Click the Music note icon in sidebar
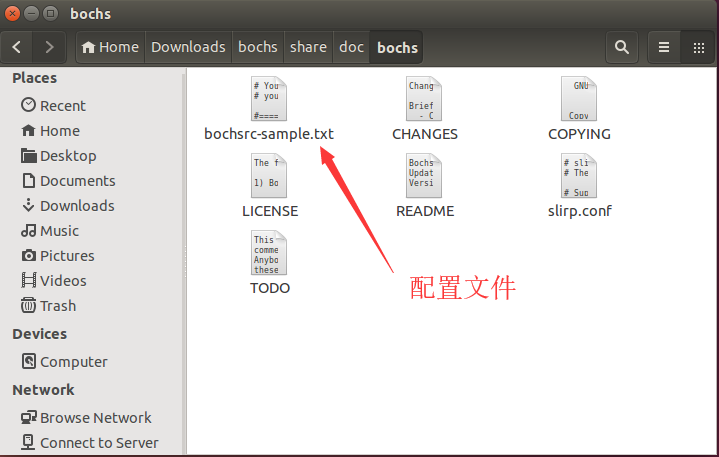The width and height of the screenshot is (719, 457). pyautogui.click(x=28, y=231)
